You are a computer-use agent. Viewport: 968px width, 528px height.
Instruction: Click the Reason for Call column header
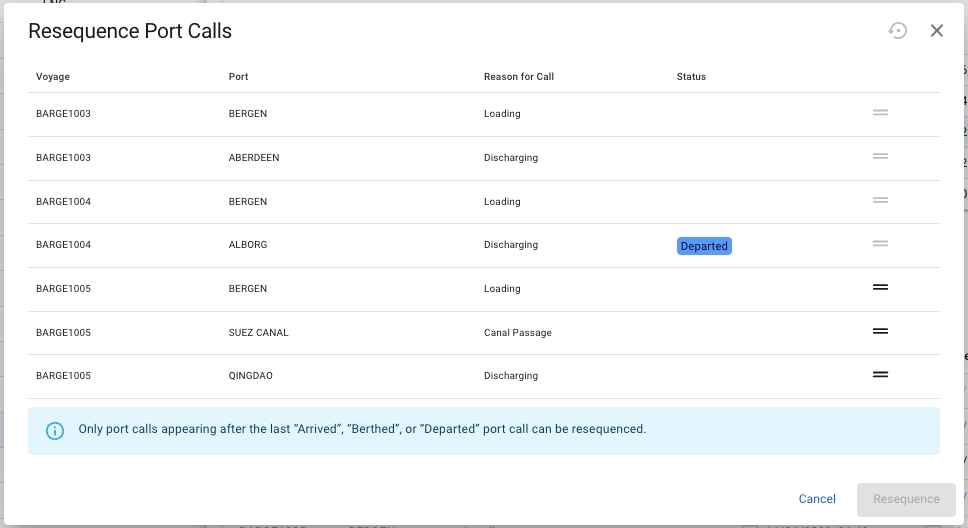[x=518, y=77]
